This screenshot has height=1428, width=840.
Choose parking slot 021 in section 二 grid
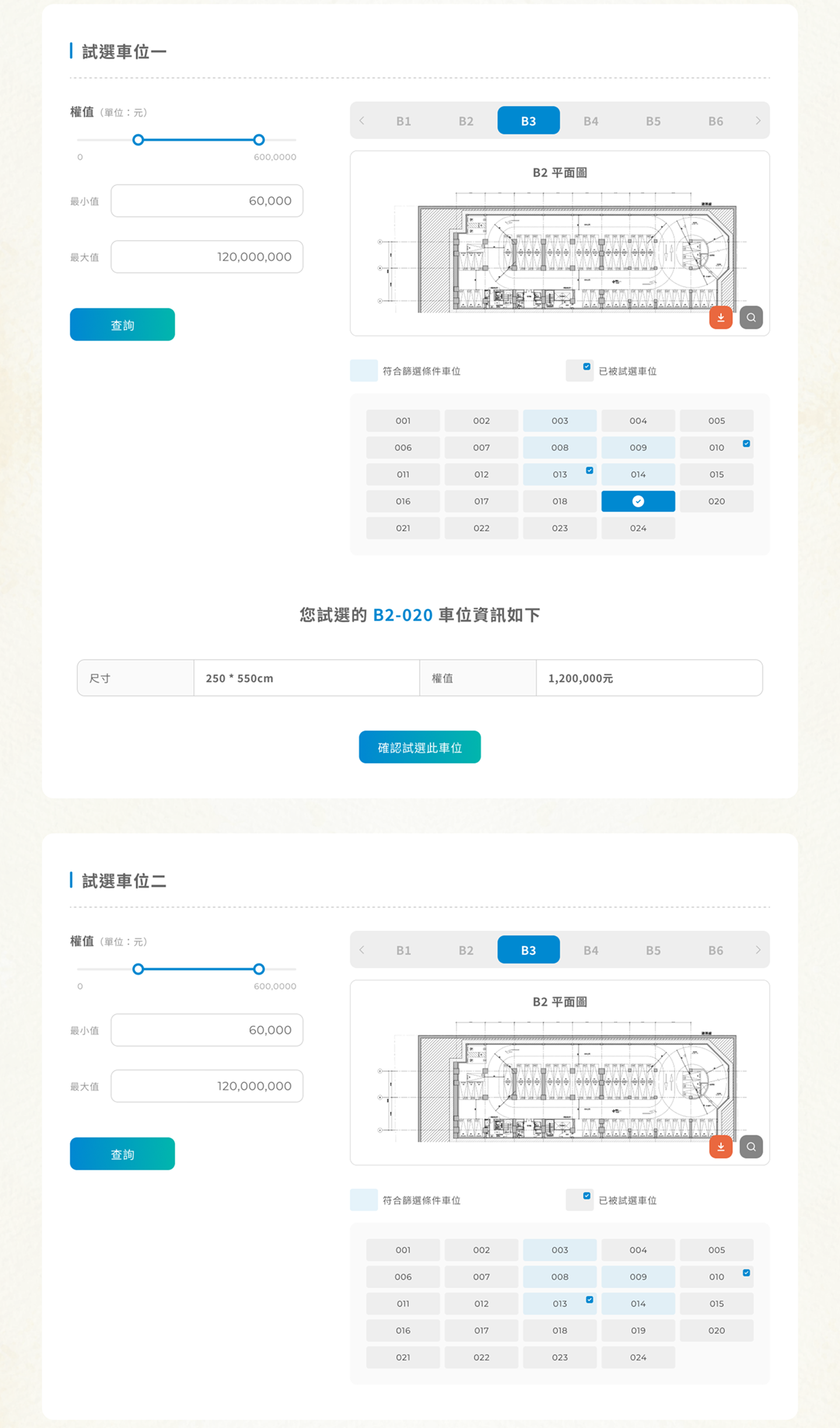click(x=403, y=1357)
